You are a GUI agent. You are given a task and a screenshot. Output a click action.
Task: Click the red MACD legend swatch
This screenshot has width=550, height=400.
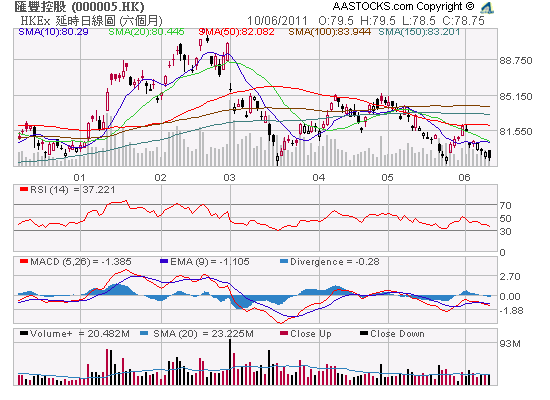pyautogui.click(x=24, y=261)
